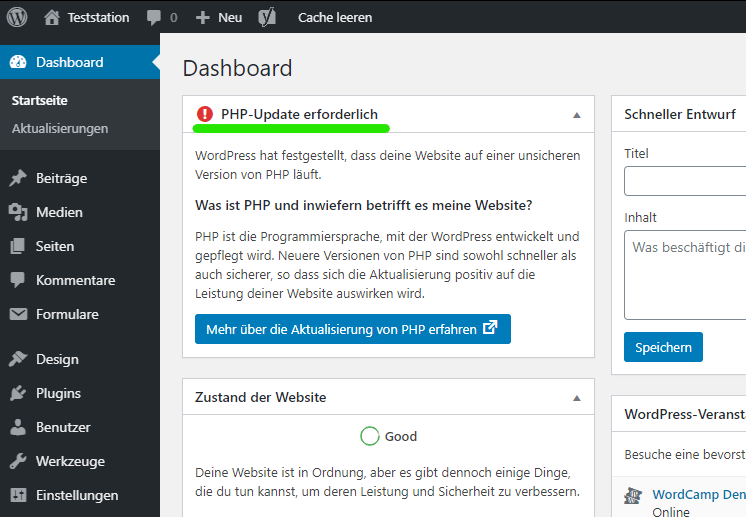Click the Benutzer person icon
The image size is (746, 517).
click(18, 427)
